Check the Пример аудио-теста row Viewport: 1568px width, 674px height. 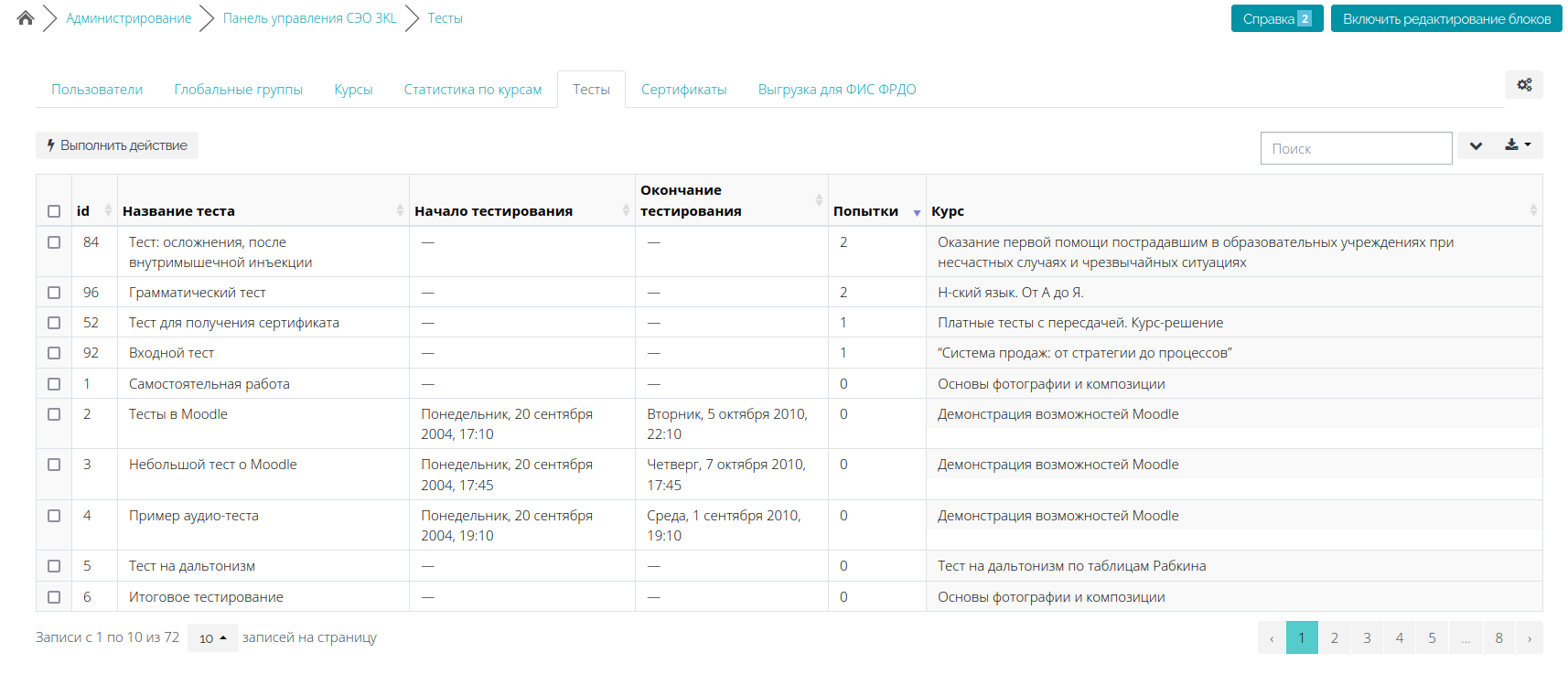point(54,516)
